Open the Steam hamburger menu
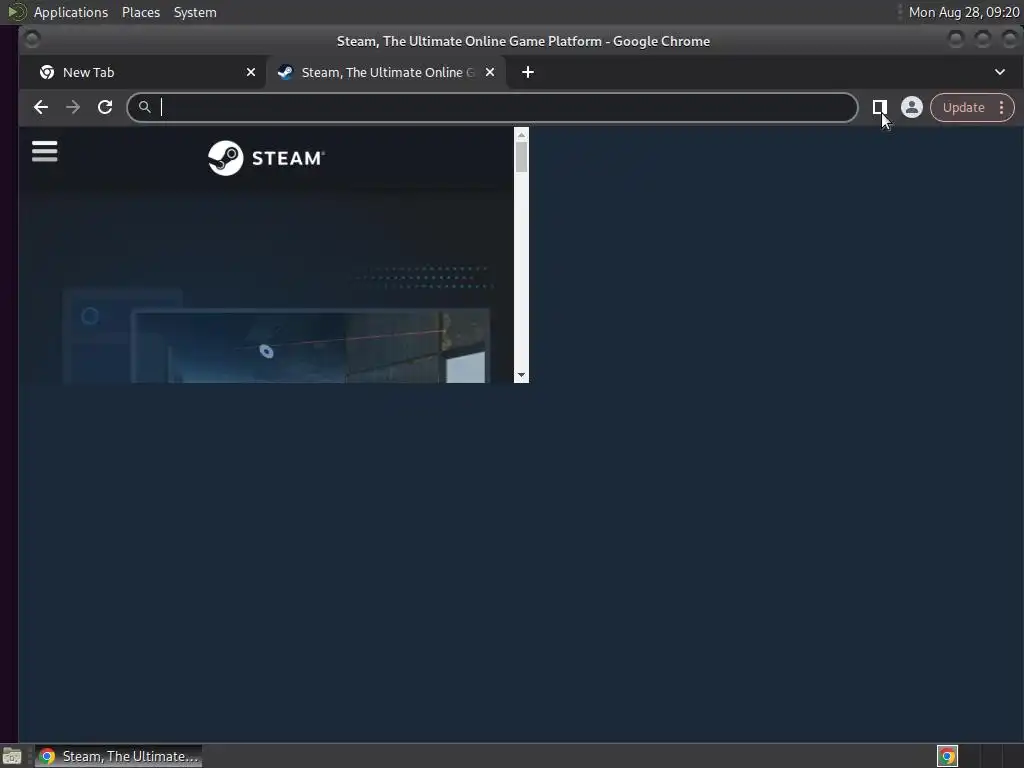This screenshot has width=1024, height=768. tap(44, 151)
